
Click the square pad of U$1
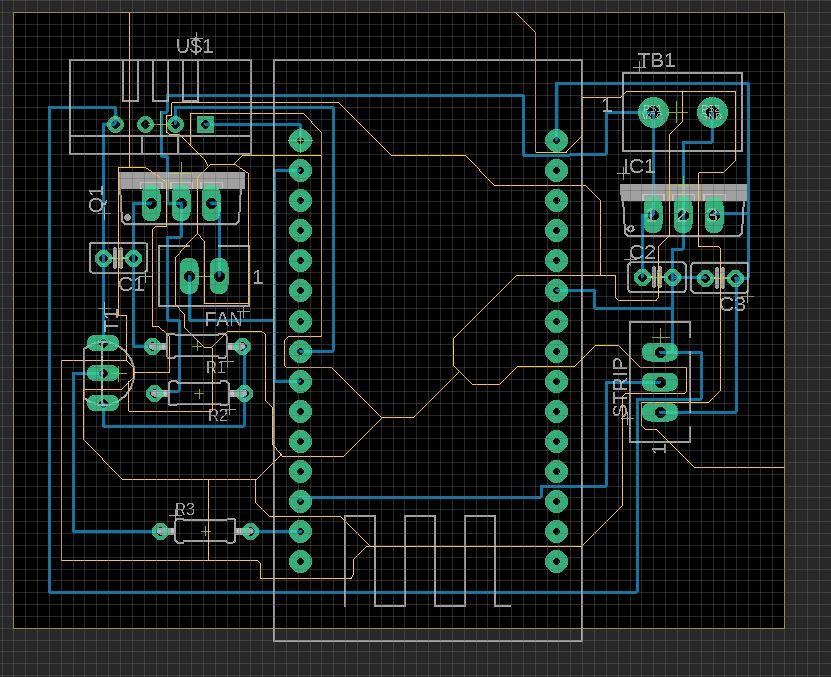[205, 125]
